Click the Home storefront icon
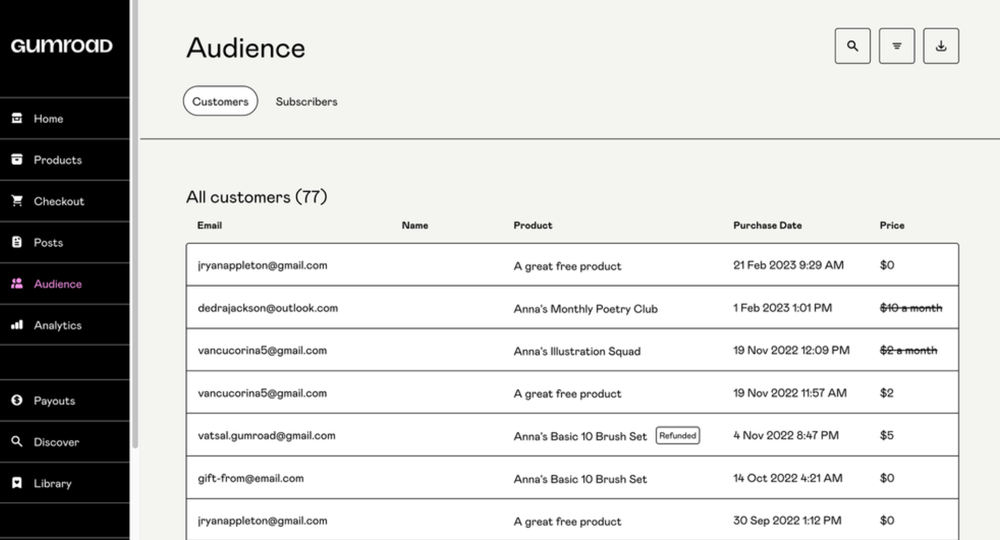 point(17,118)
